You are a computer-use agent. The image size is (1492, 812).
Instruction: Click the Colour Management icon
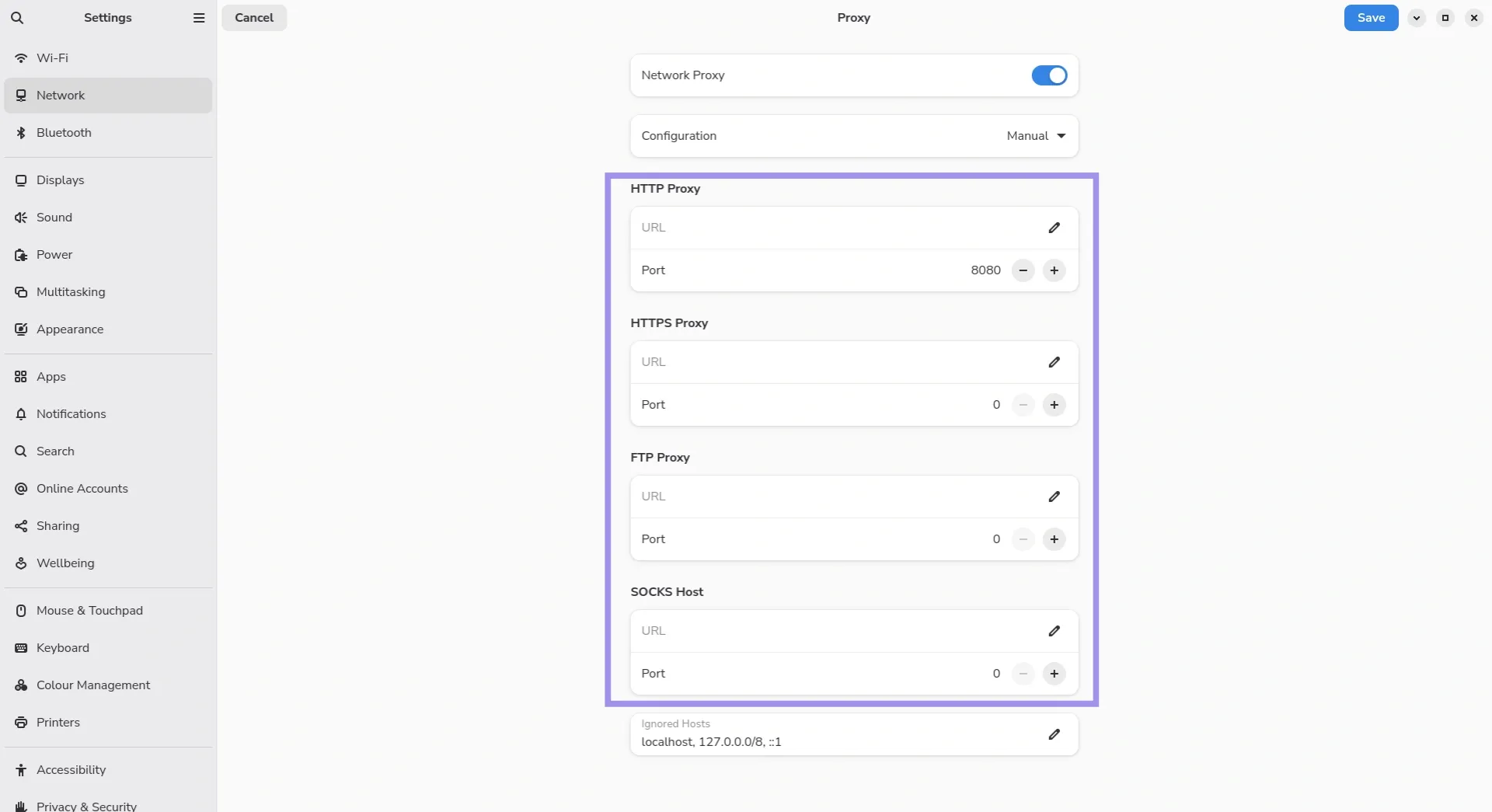[21, 685]
